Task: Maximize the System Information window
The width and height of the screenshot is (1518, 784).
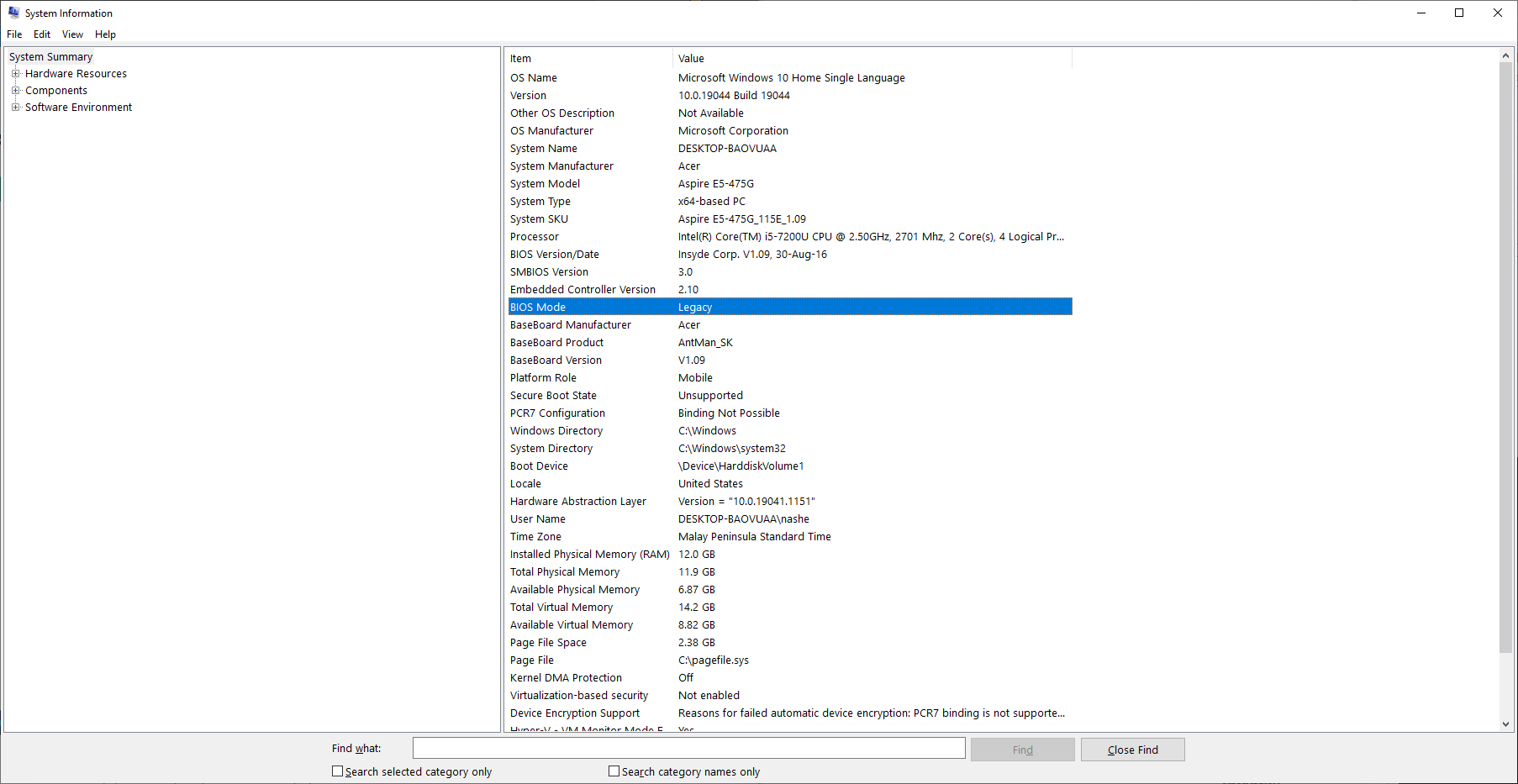Action: [1459, 13]
